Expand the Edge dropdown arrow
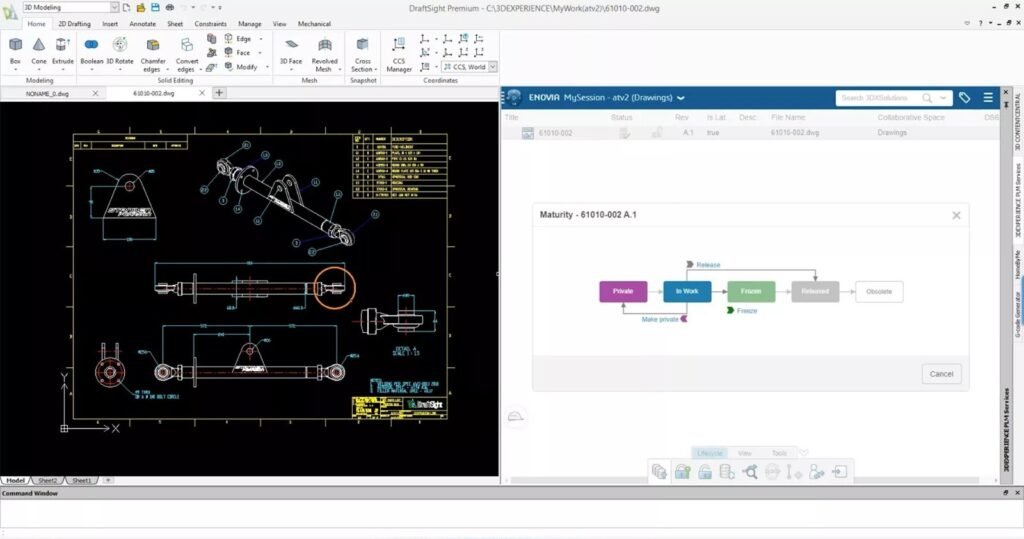 click(261, 39)
